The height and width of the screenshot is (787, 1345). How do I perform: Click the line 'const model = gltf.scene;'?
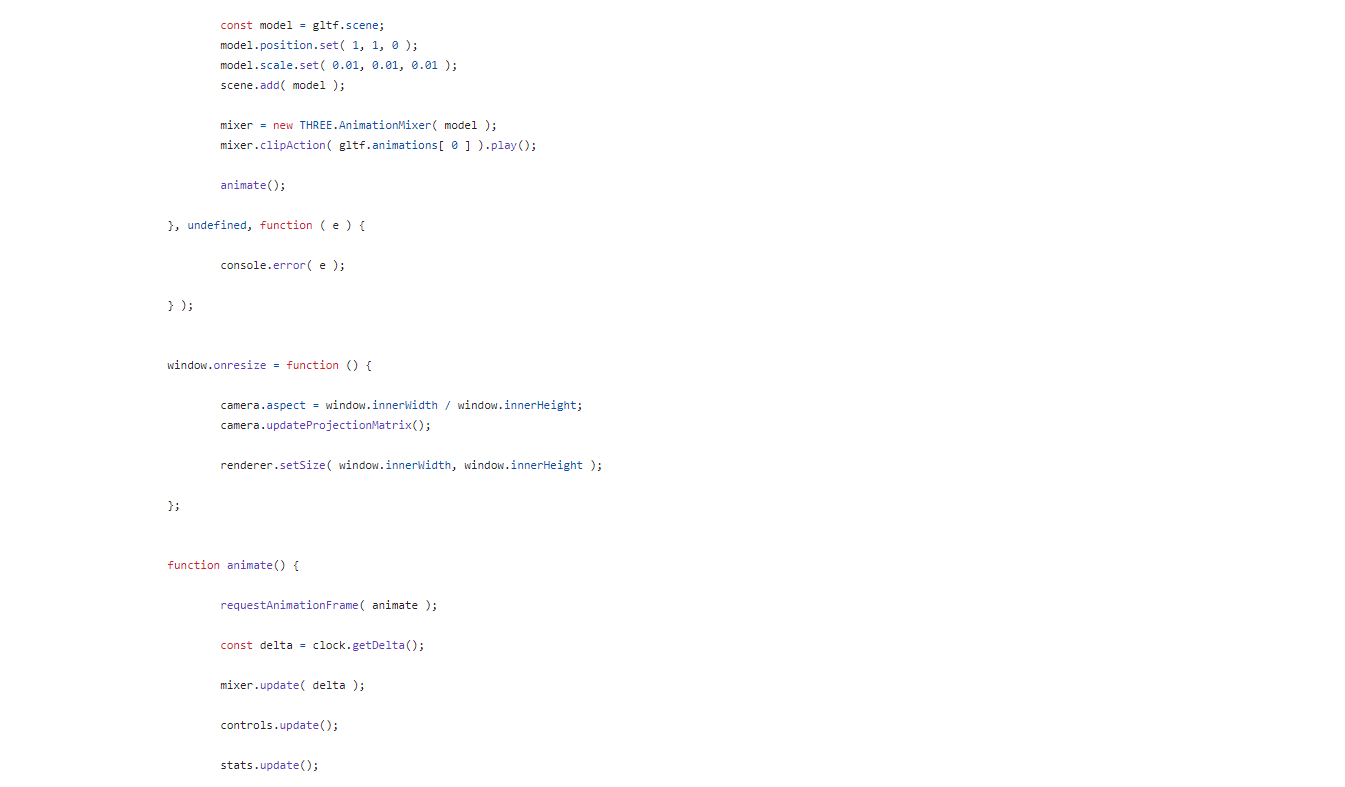point(302,25)
